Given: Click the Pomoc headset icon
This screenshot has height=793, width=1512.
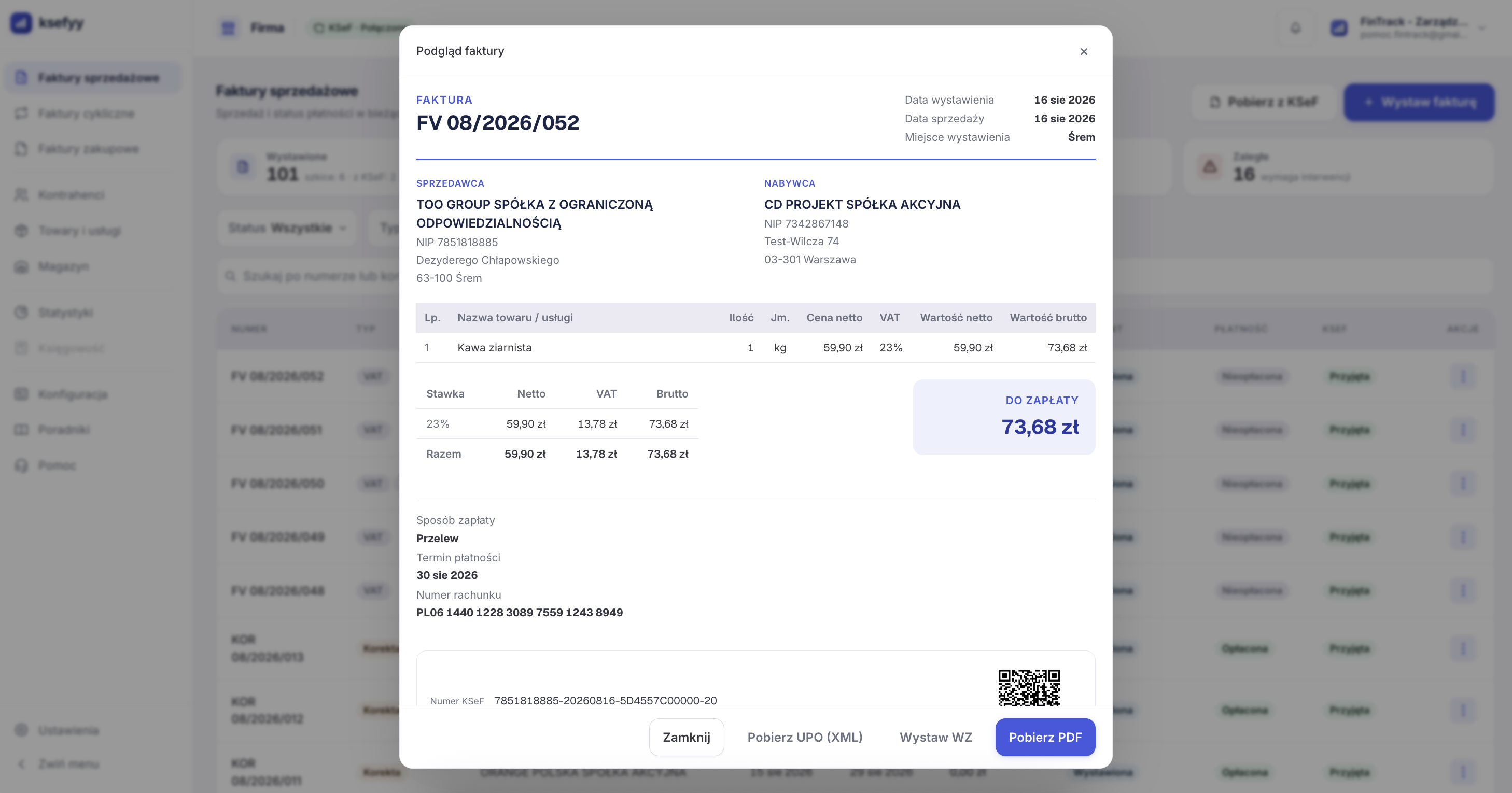Looking at the screenshot, I should click(21, 465).
